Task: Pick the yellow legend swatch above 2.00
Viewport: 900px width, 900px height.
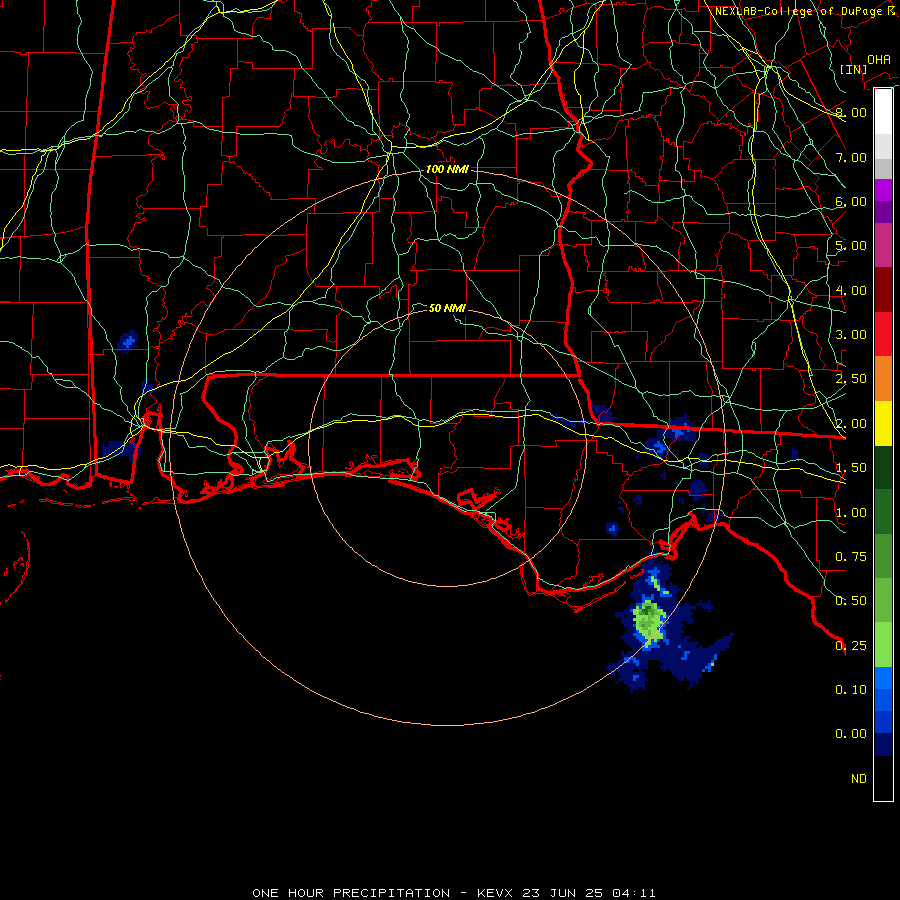Action: pos(883,423)
